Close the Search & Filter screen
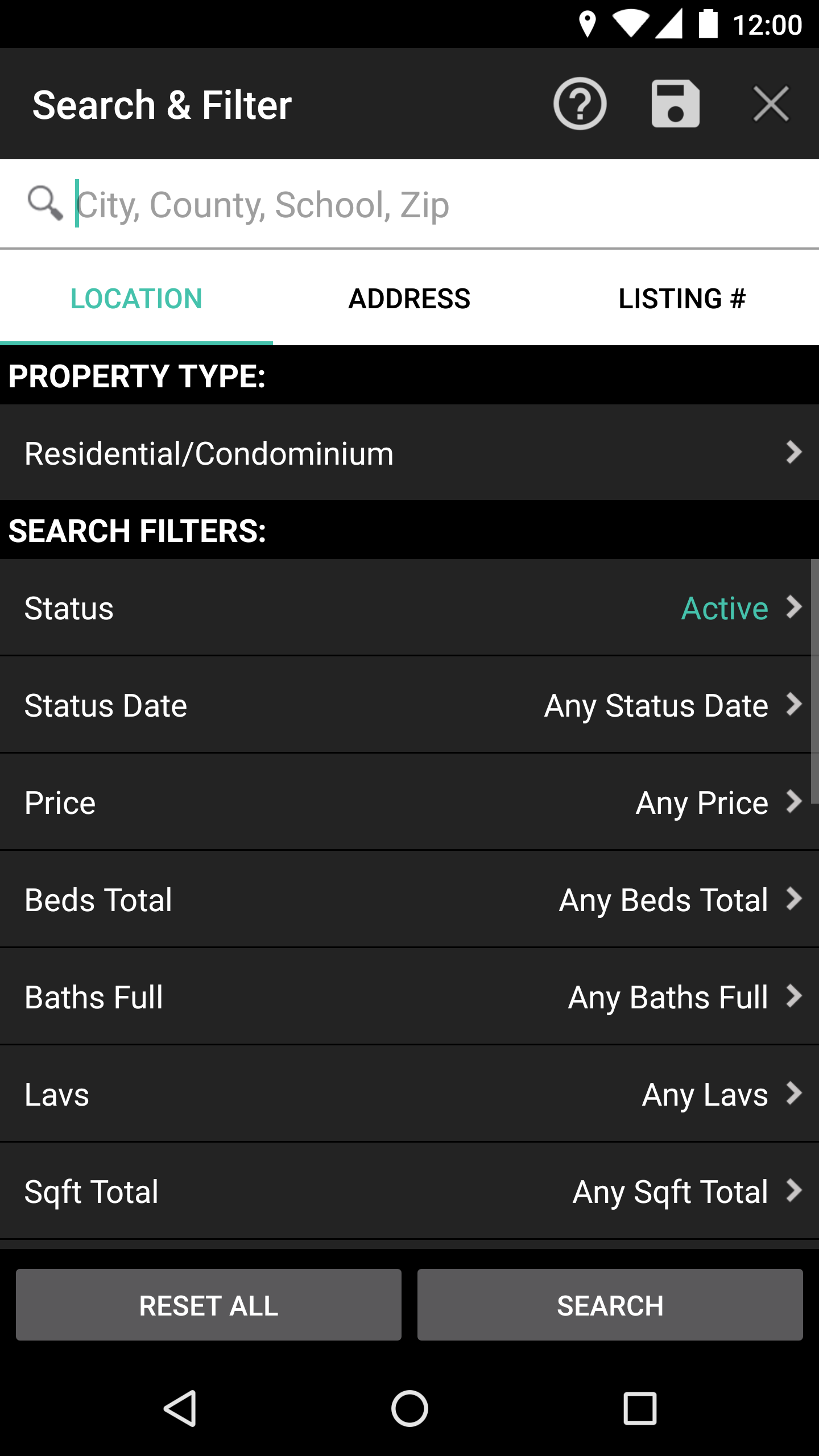This screenshot has height=1456, width=819. pos(771,104)
